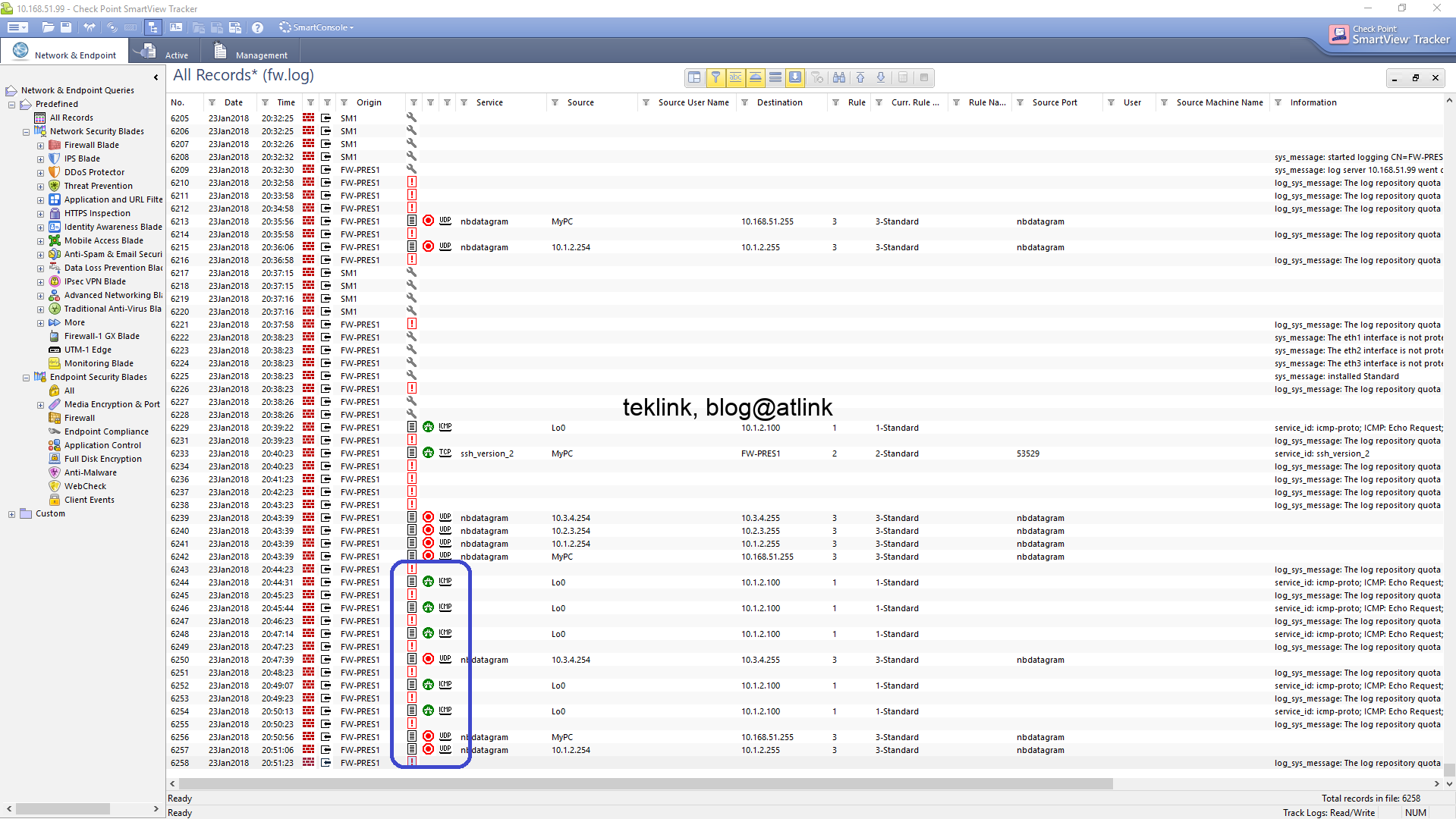This screenshot has height=819, width=1456.
Task: Open the main application menu button
Action: click(17, 27)
